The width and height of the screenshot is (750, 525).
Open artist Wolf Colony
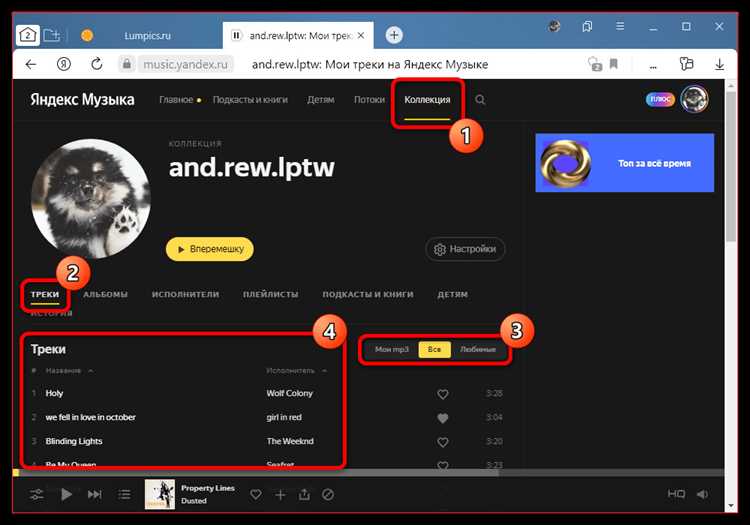289,393
